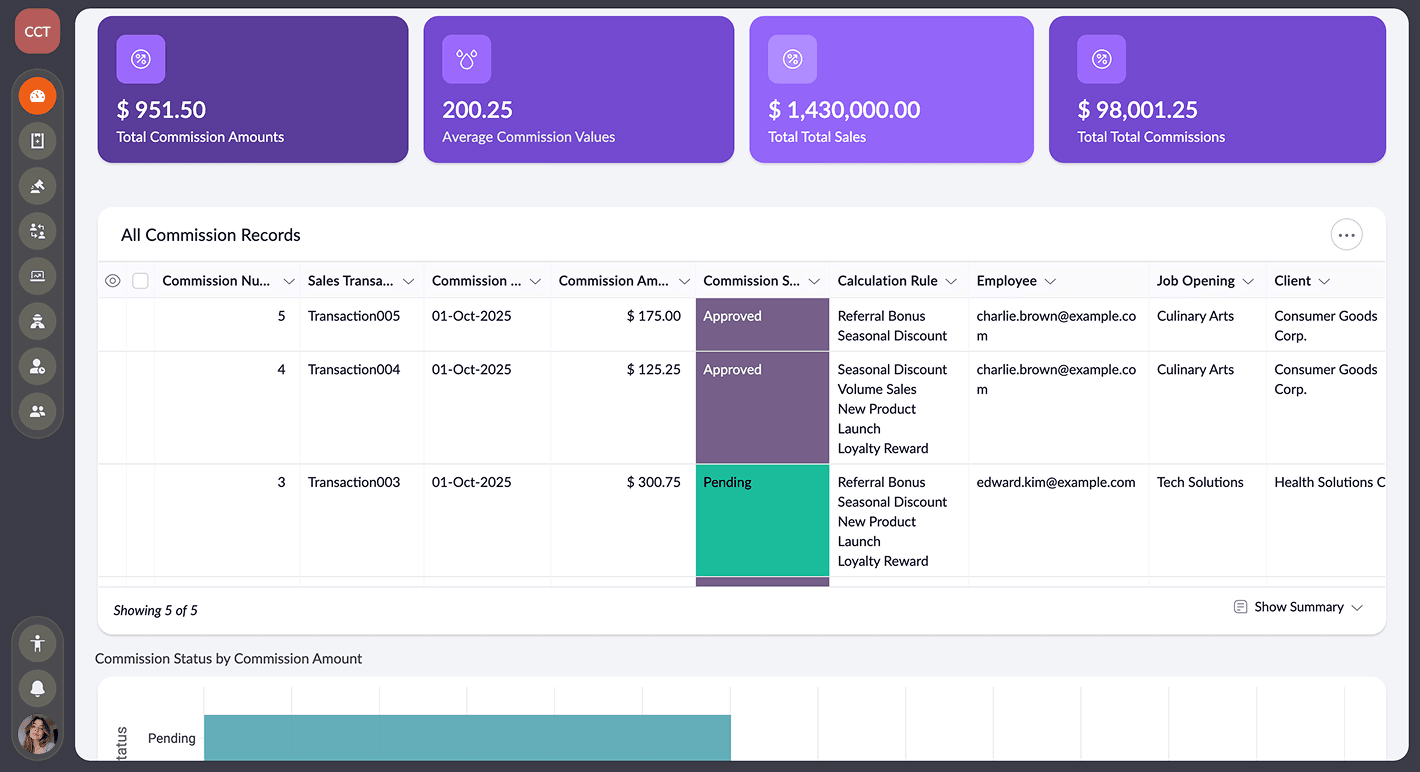Viewport: 1420px width, 772px height.
Task: Click the gavel icon in the sidebar
Action: [37, 186]
